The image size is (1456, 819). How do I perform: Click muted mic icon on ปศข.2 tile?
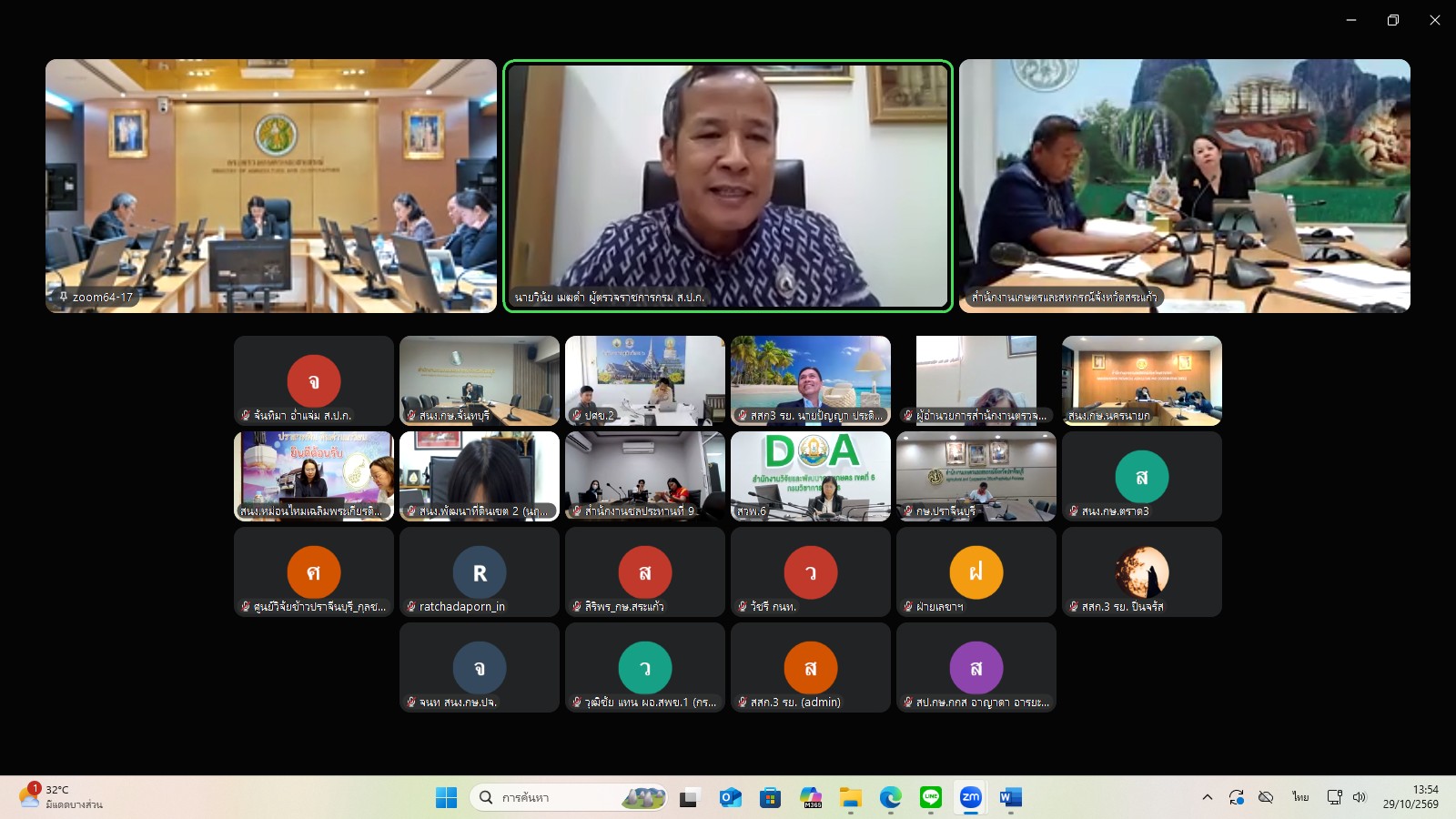click(577, 415)
